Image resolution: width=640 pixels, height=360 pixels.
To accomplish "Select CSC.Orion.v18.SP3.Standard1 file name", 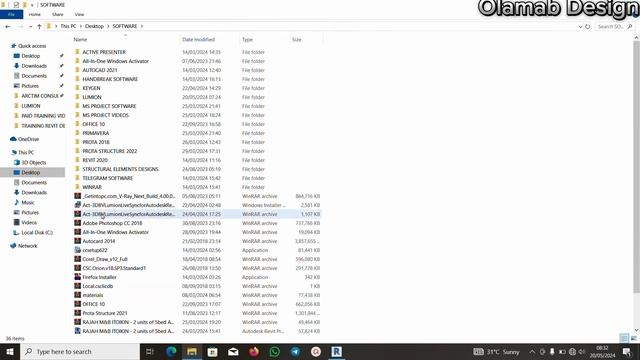I will (114, 268).
